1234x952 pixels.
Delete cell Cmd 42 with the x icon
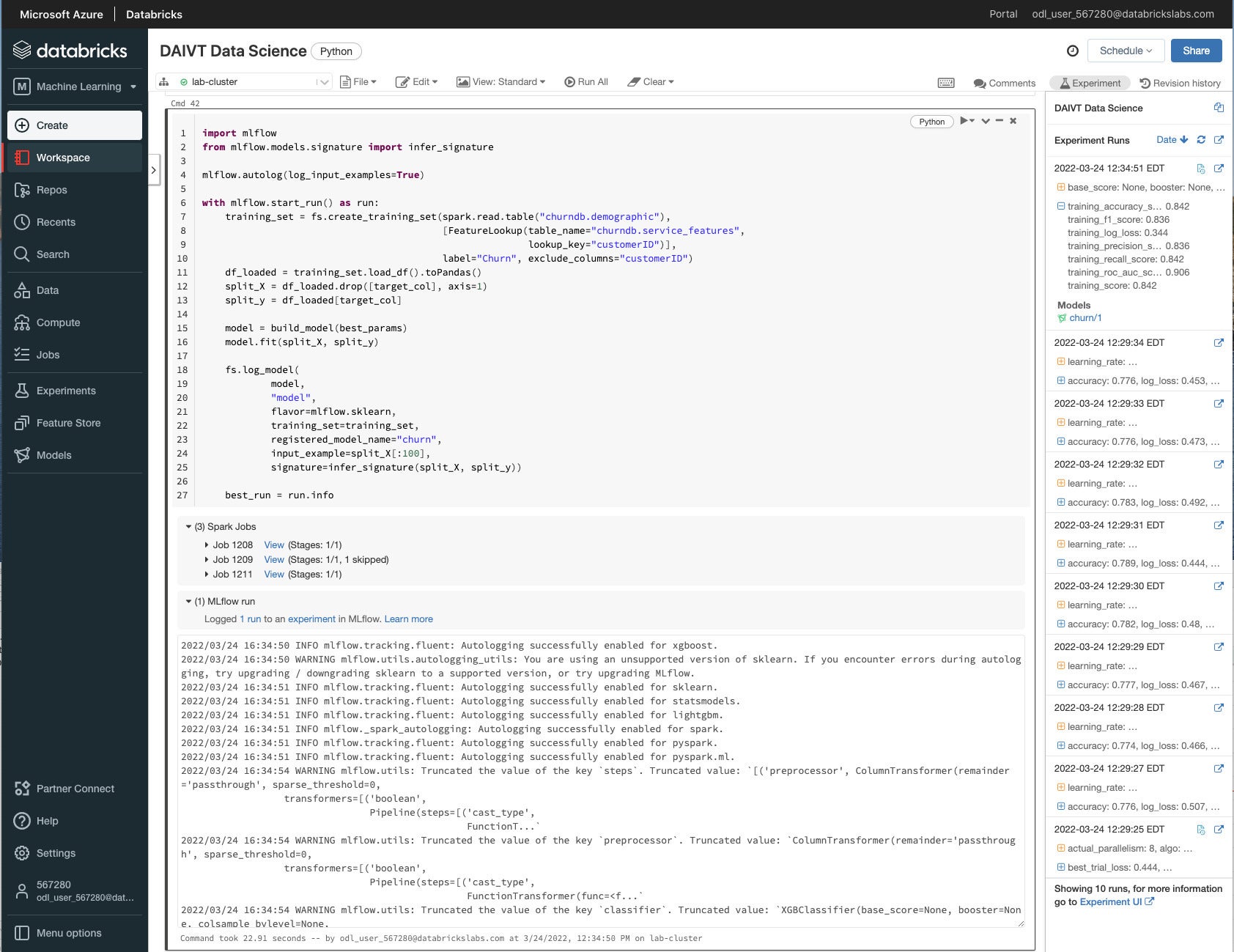1013,121
